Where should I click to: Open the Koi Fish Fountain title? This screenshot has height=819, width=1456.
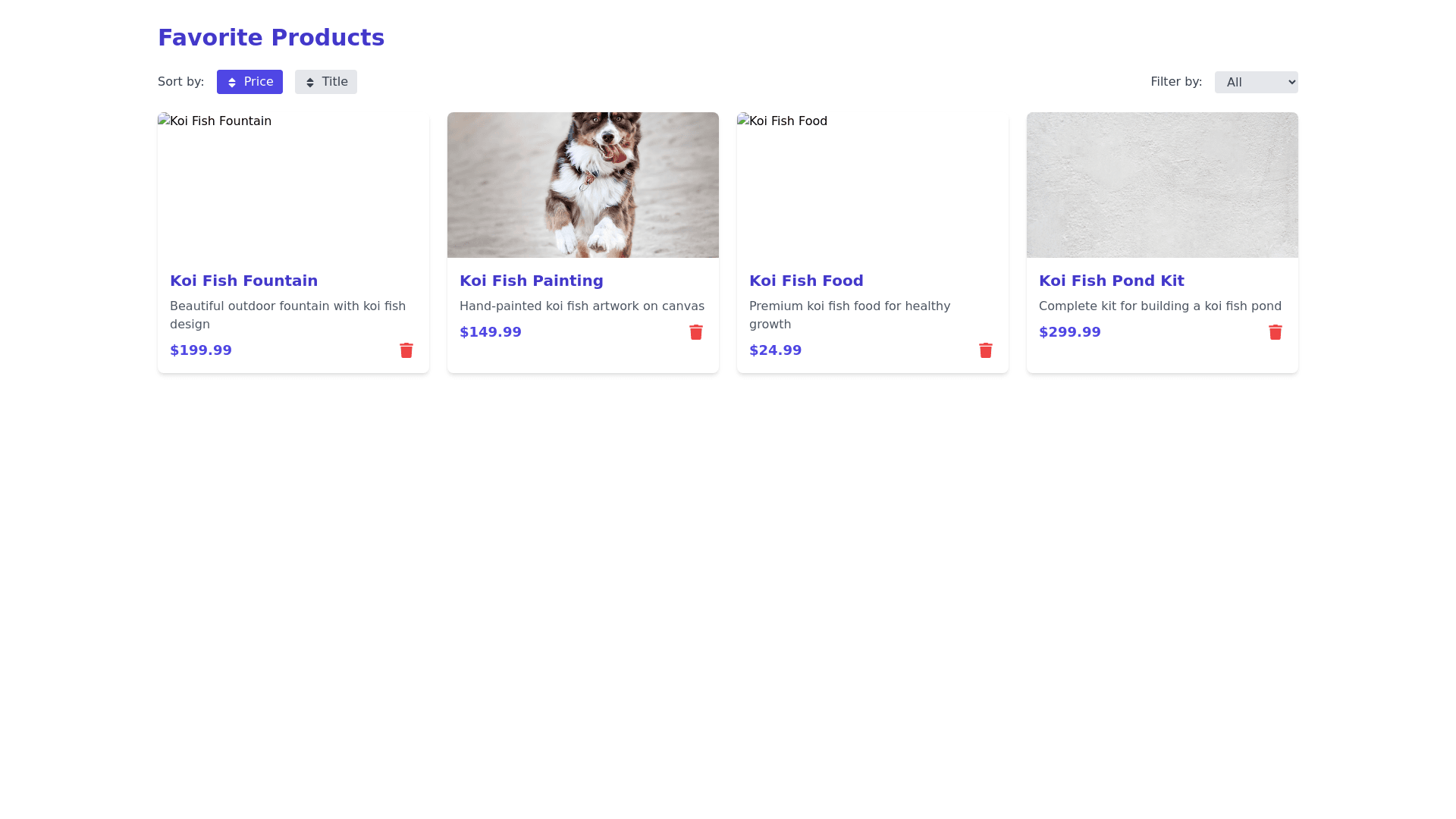tap(243, 281)
